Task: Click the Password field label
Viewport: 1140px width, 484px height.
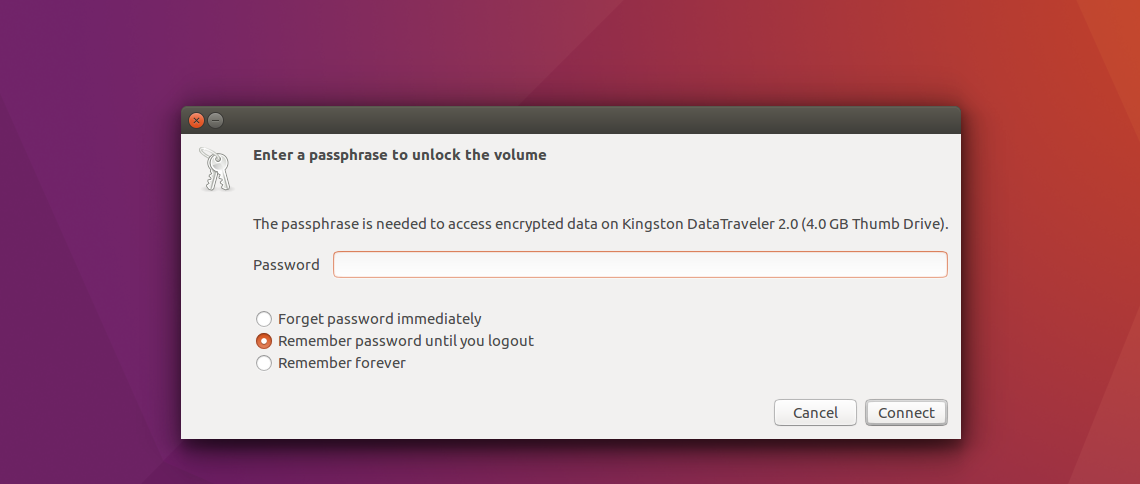Action: (286, 265)
